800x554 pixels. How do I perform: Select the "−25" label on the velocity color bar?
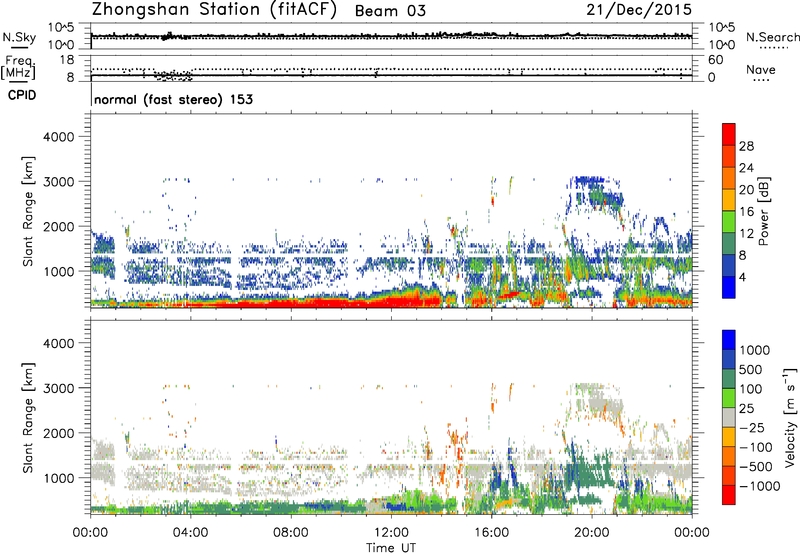coord(751,427)
